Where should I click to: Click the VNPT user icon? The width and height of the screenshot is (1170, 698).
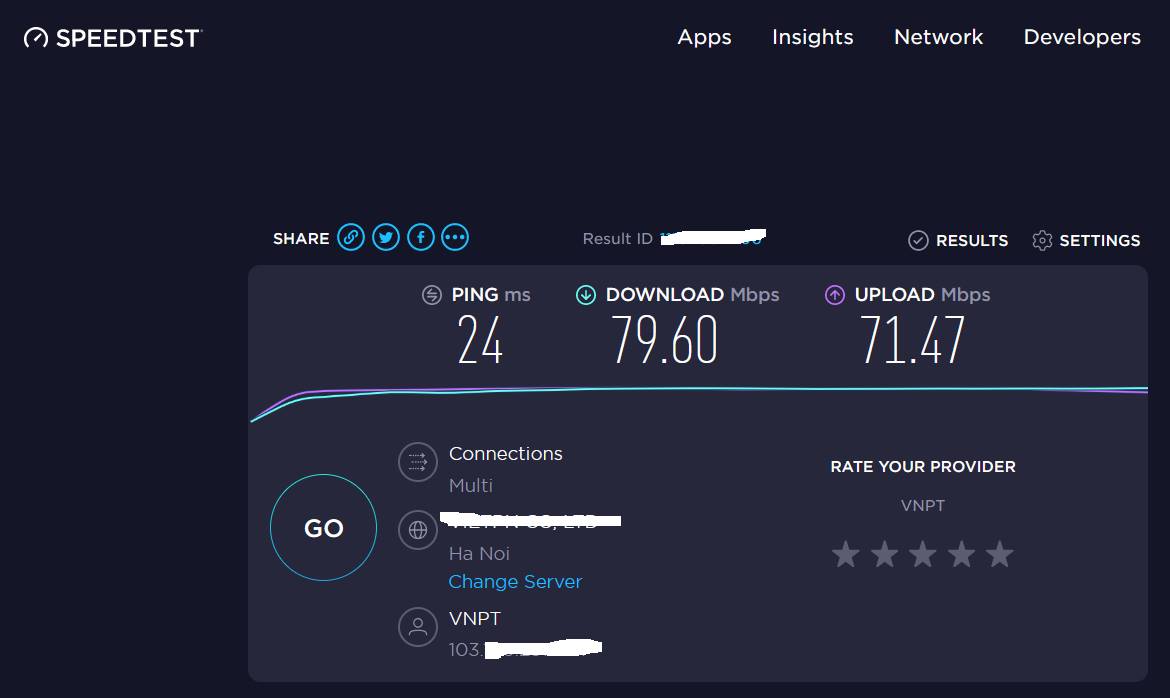coord(418,627)
